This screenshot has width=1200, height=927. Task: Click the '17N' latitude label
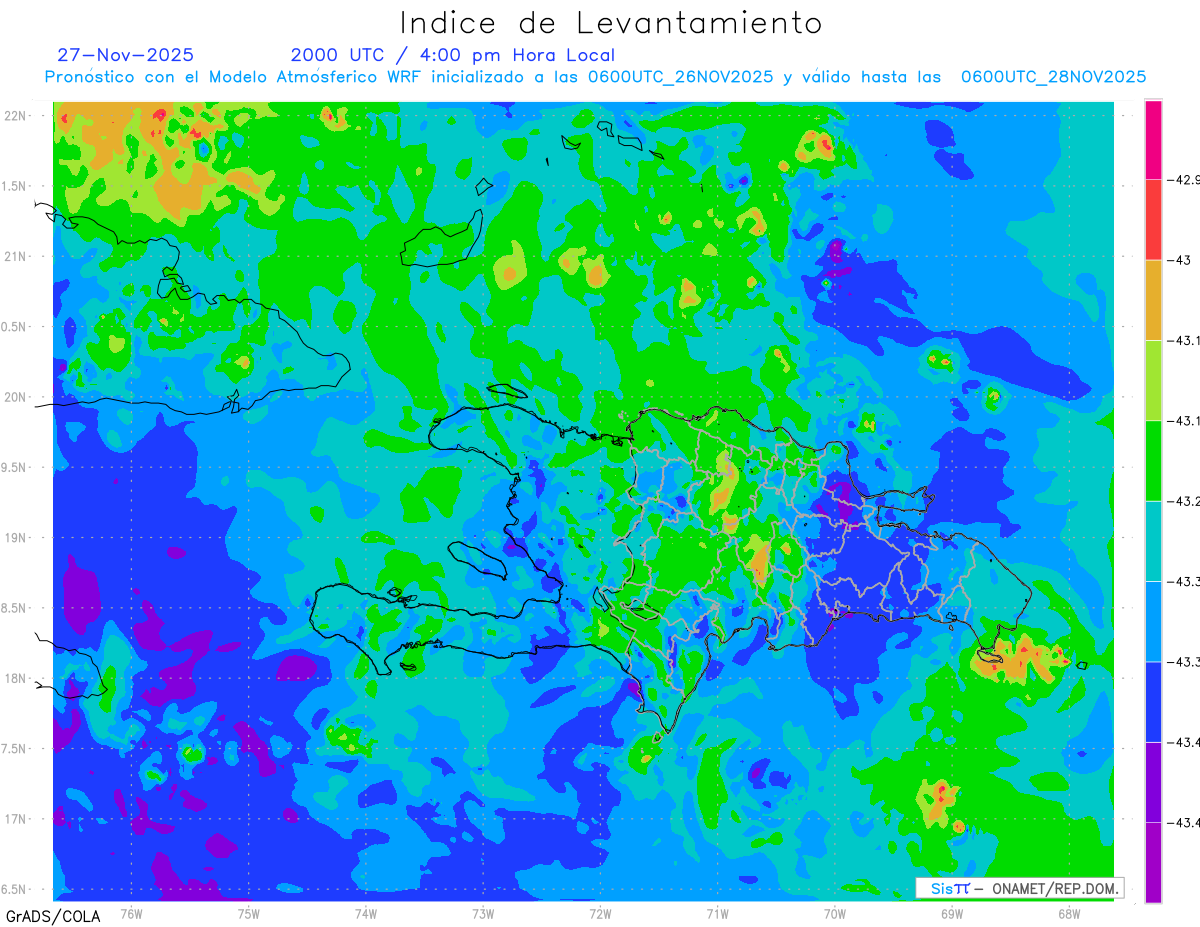17,819
